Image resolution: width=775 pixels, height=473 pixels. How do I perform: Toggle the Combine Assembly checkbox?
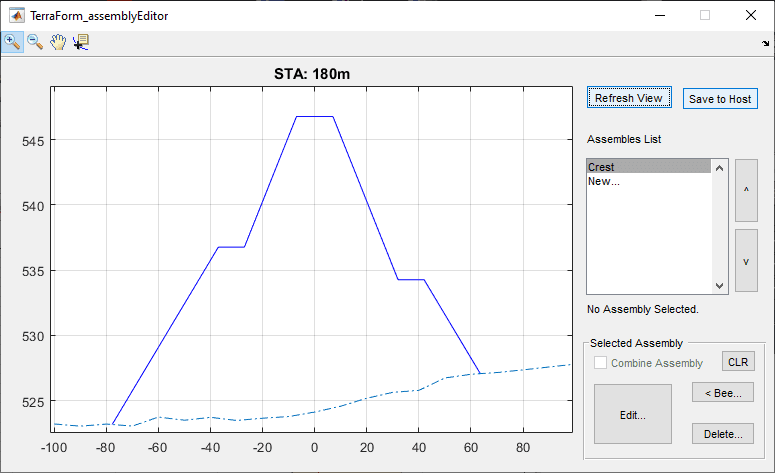(601, 363)
